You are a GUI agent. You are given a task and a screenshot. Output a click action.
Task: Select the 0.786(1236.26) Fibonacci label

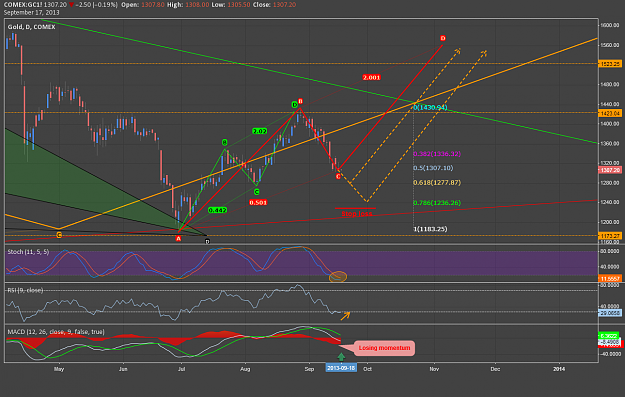coord(437,203)
